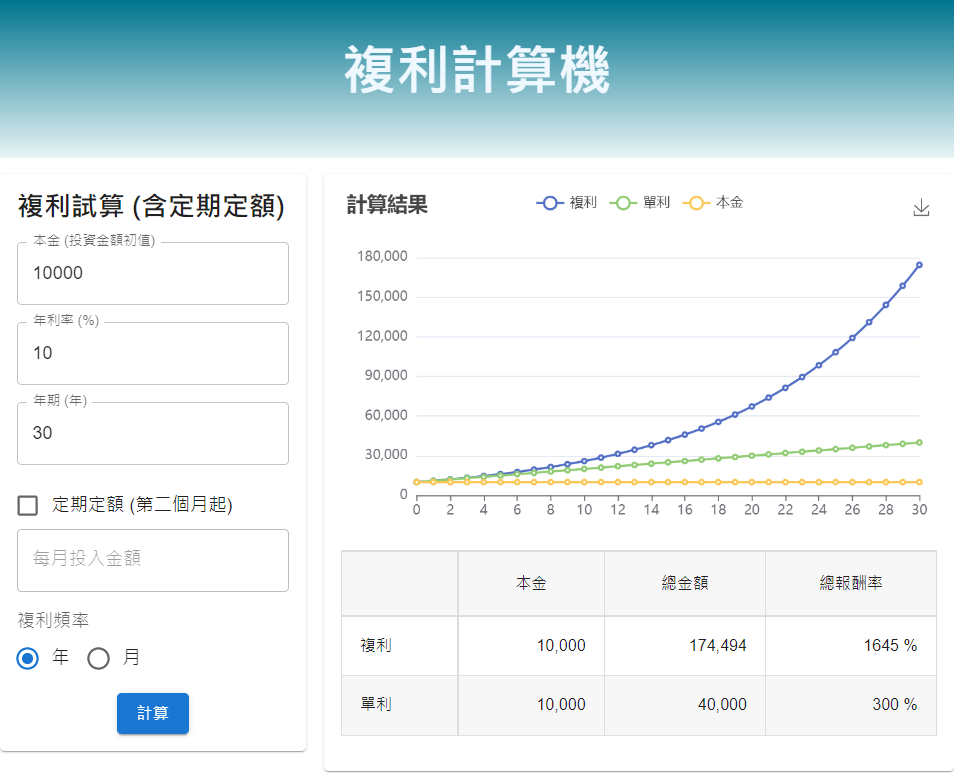
Task: Click the 本金 table column header
Action: point(531,583)
